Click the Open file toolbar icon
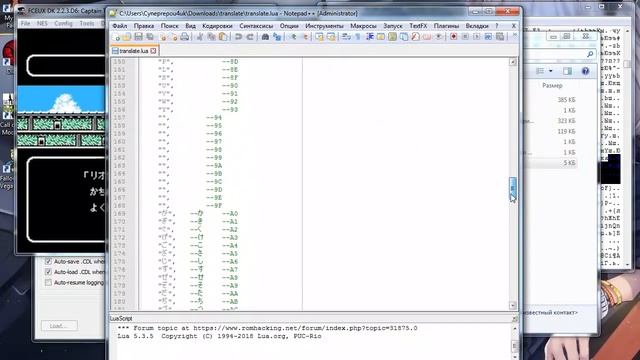 pyautogui.click(x=127, y=37)
